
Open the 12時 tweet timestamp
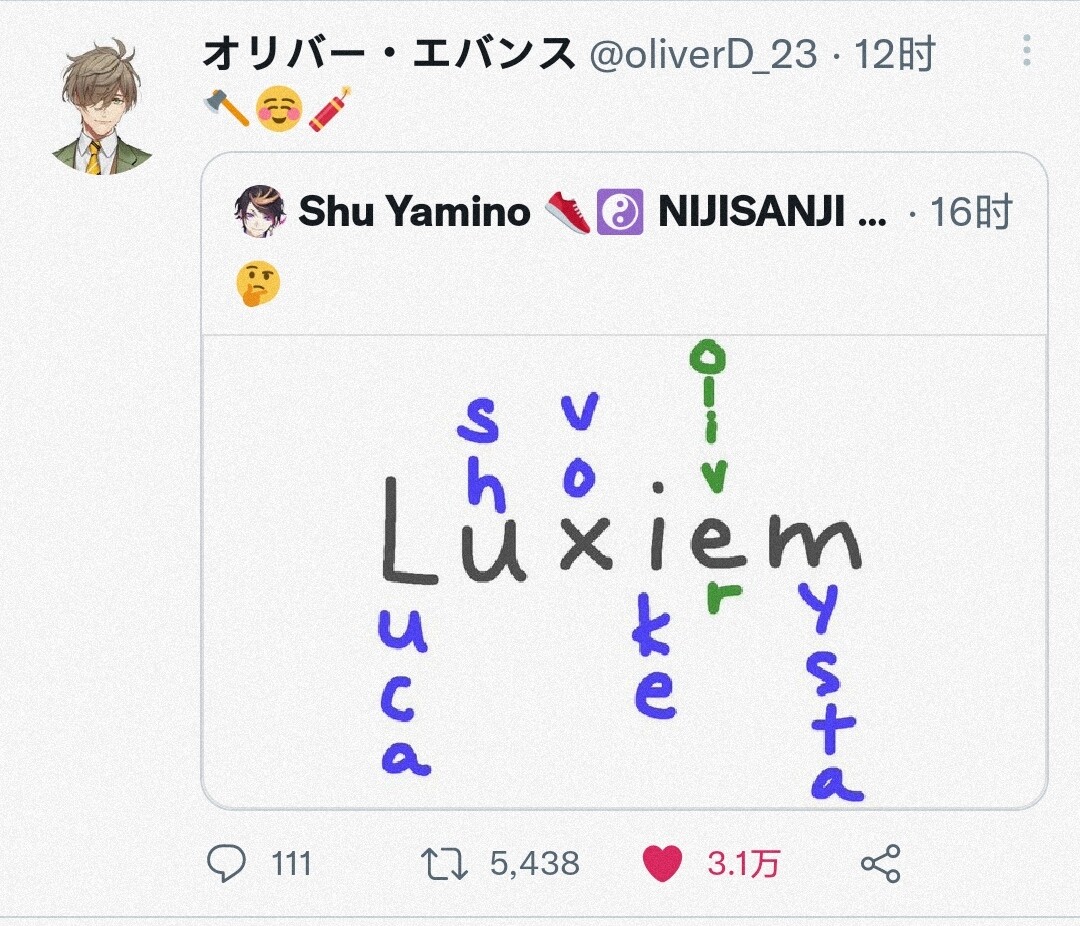tap(893, 55)
